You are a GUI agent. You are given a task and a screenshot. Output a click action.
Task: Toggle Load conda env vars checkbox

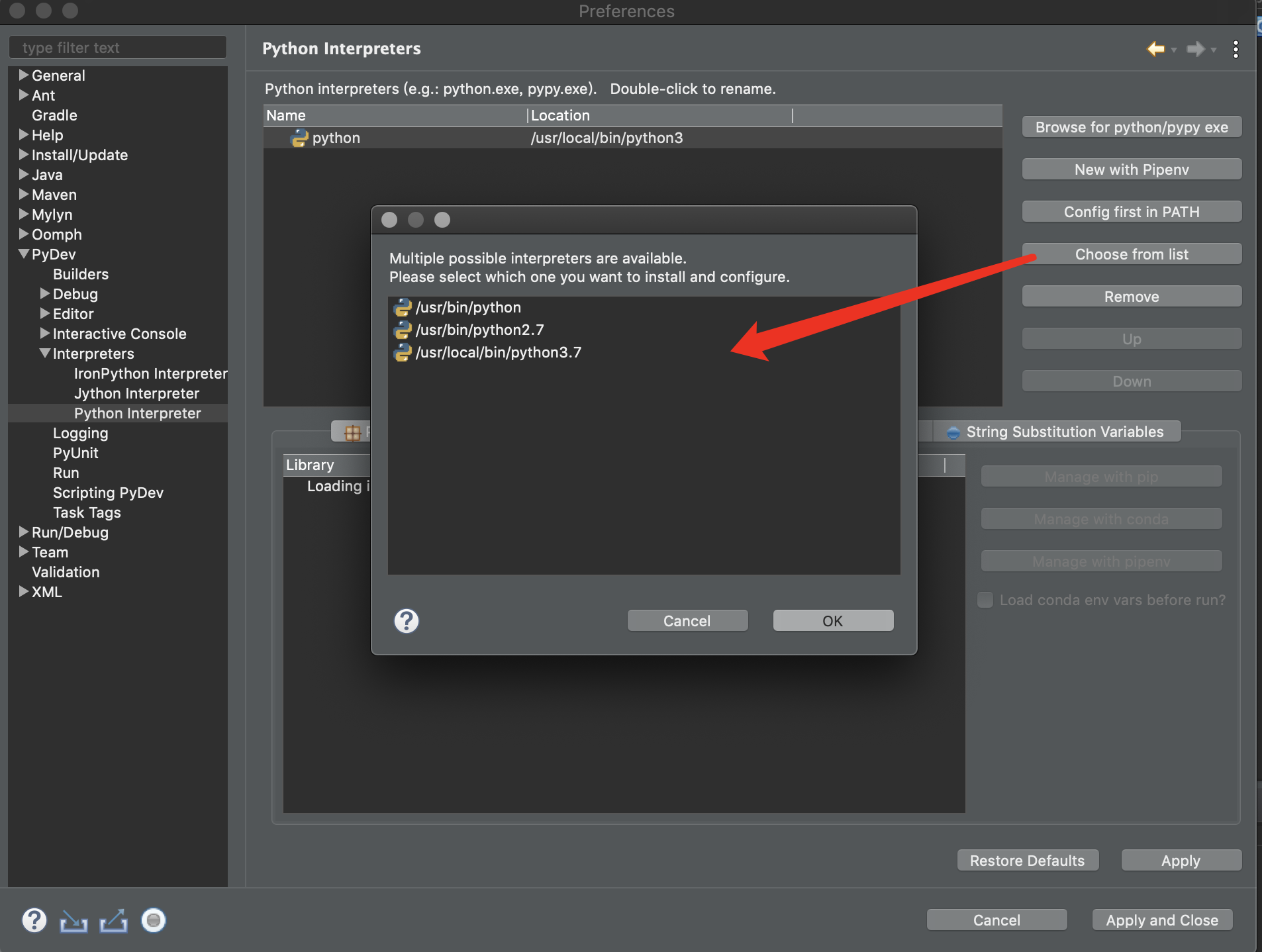(985, 600)
